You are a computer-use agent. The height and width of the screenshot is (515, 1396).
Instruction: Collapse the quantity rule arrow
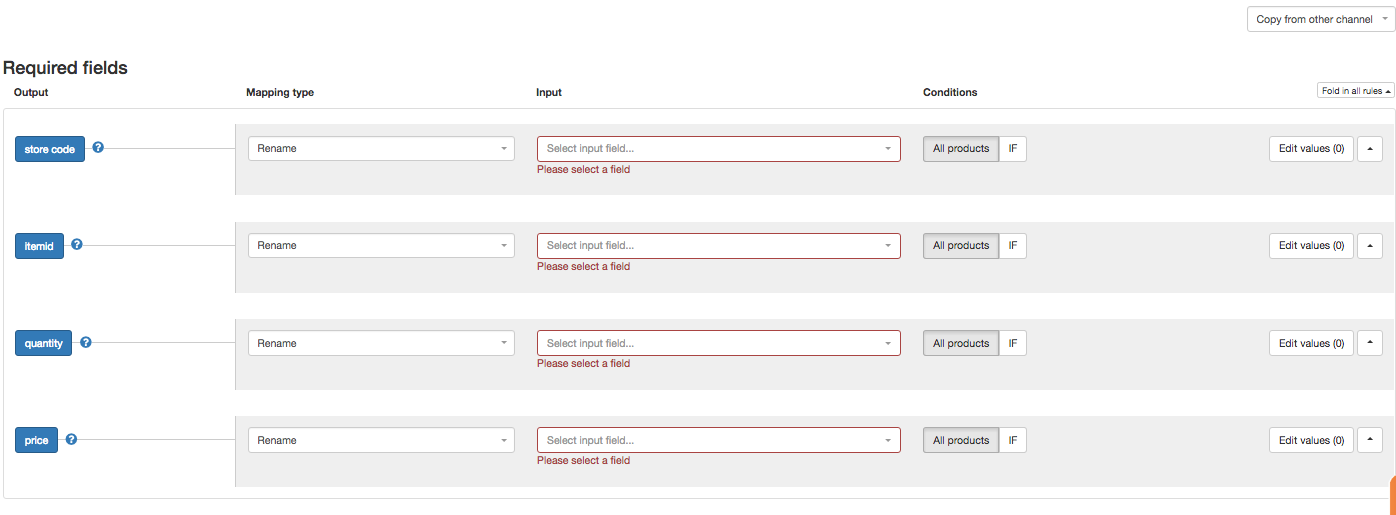(1369, 343)
